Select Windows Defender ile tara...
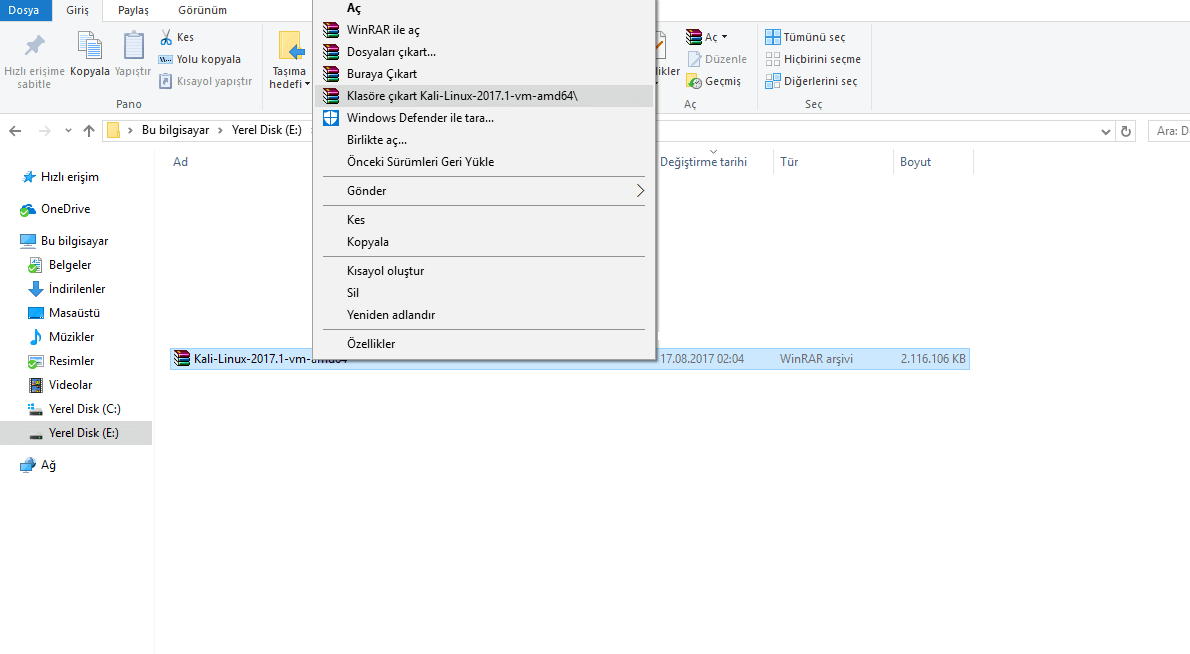 click(x=483, y=118)
